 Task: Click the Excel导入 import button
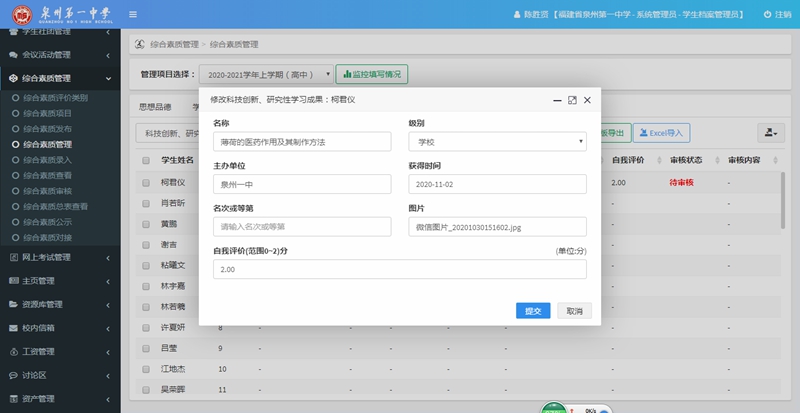click(x=660, y=132)
